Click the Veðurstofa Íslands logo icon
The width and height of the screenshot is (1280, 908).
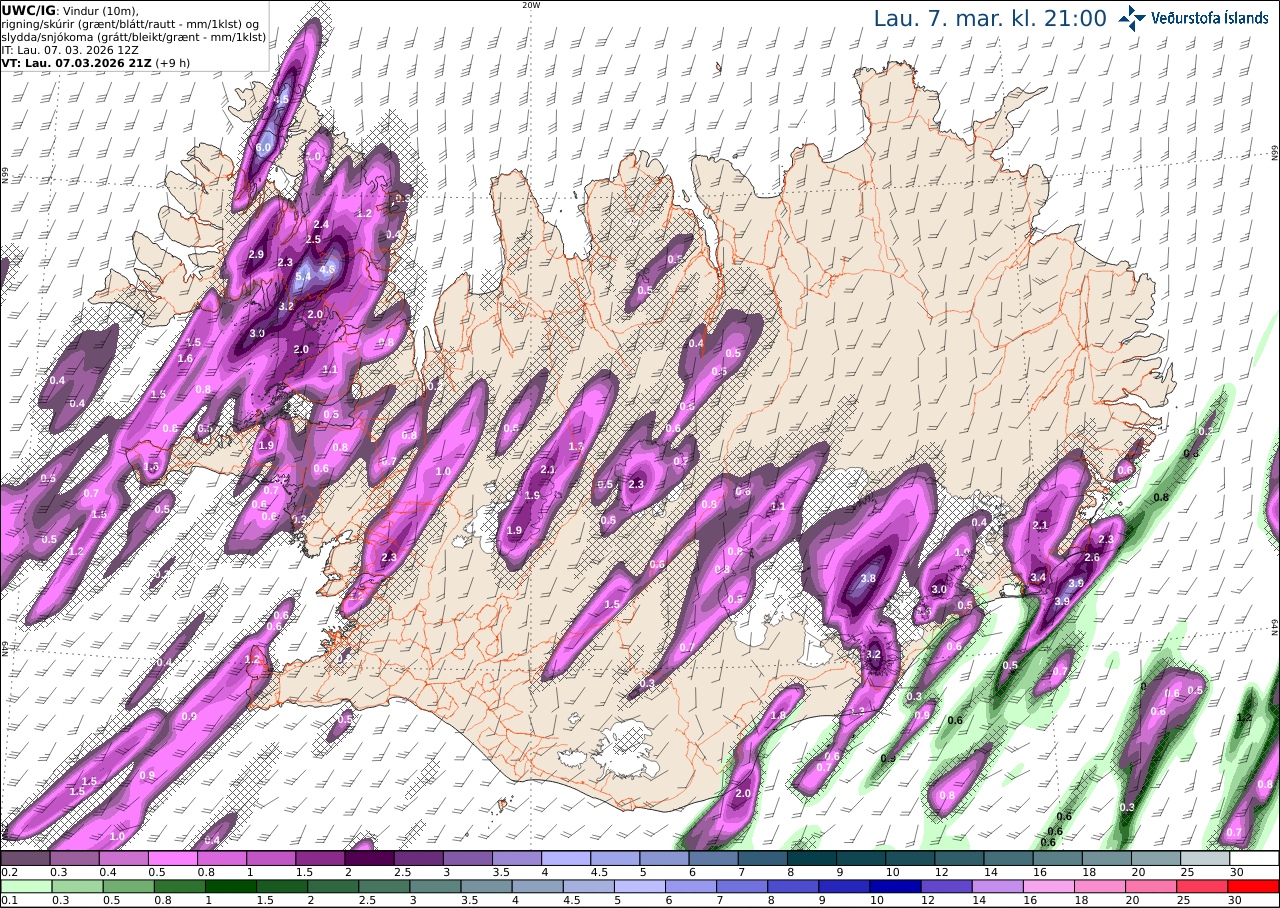point(1132,18)
